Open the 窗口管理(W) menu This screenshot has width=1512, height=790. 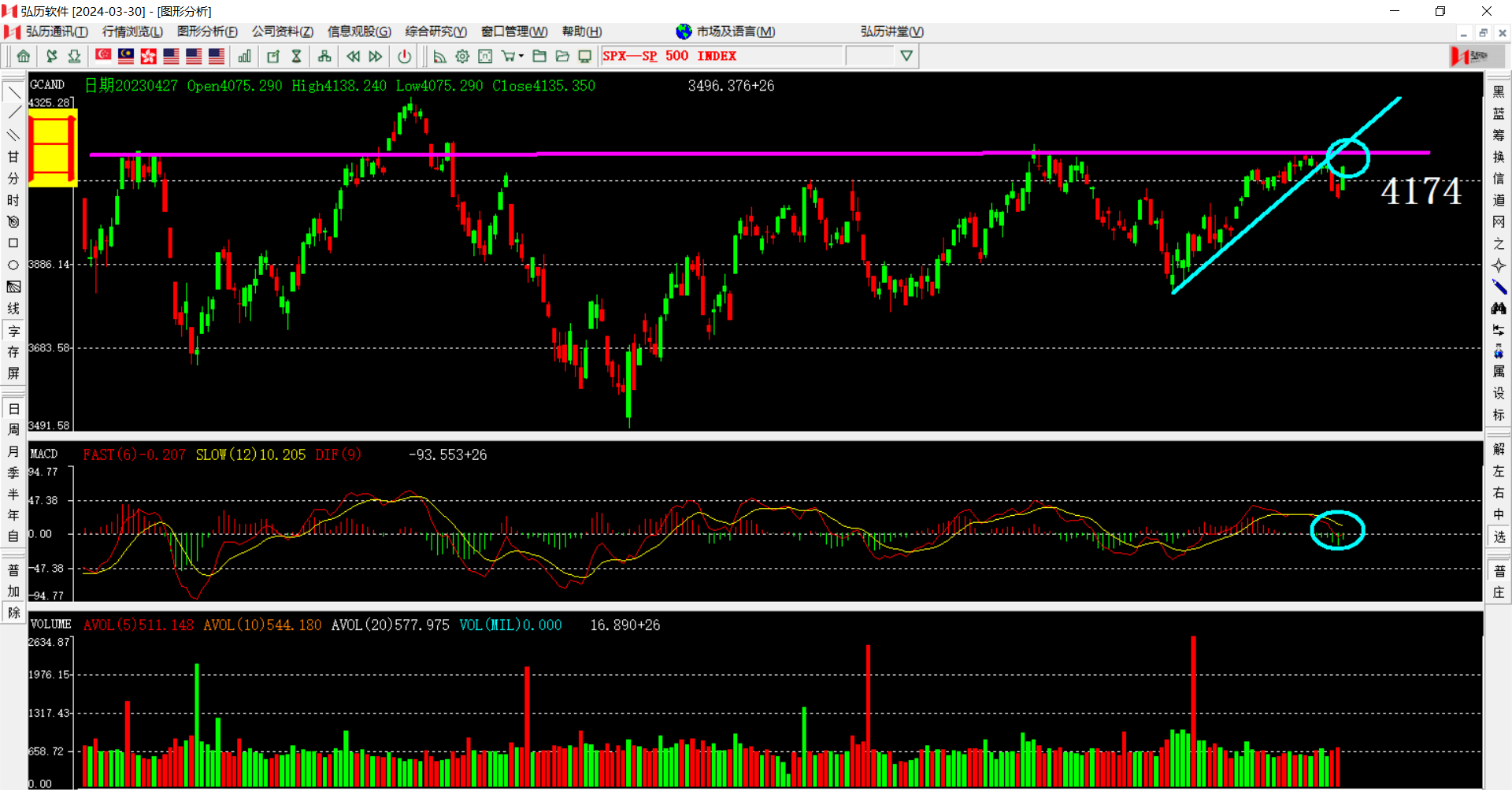(514, 32)
